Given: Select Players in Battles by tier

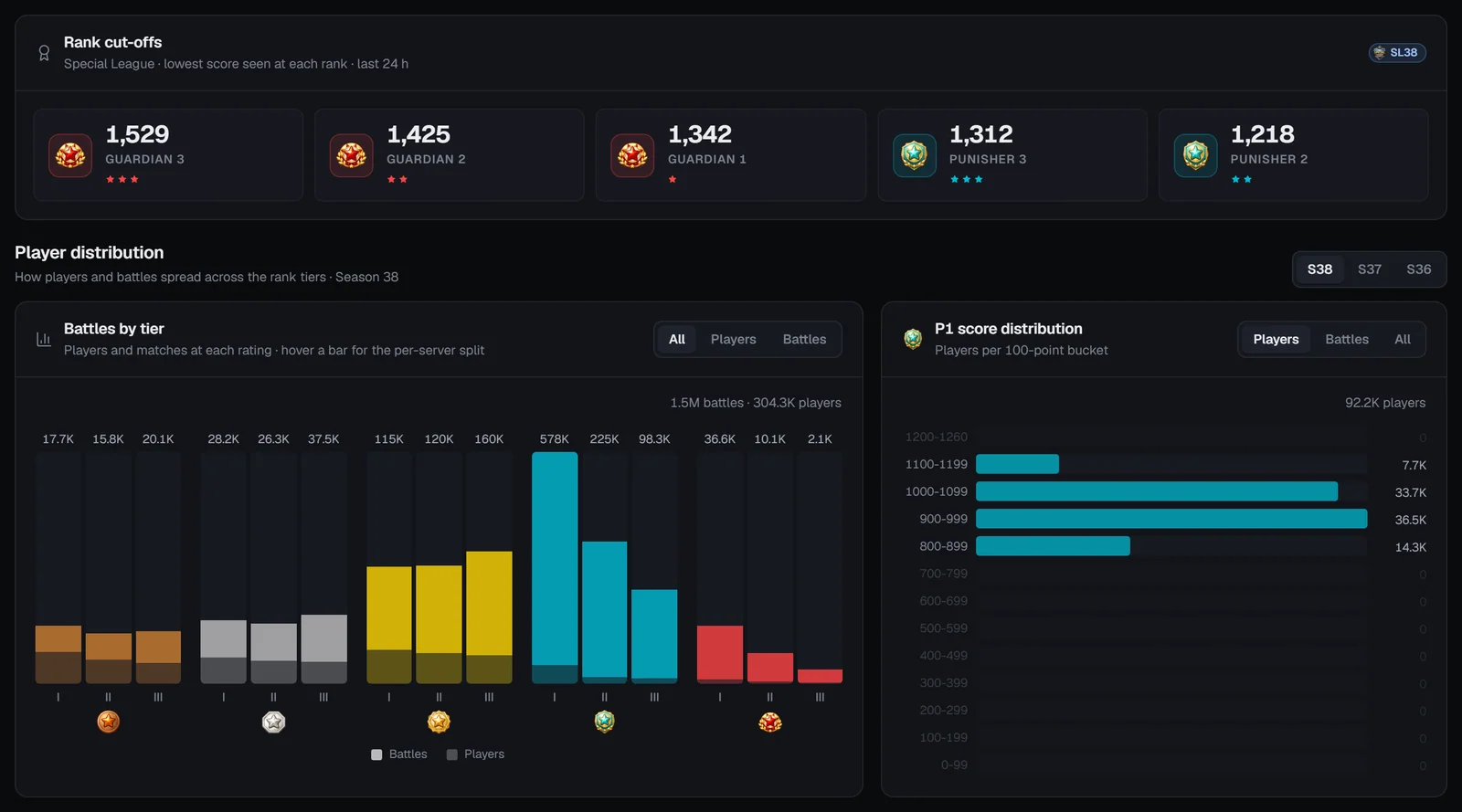Looking at the screenshot, I should coord(734,339).
